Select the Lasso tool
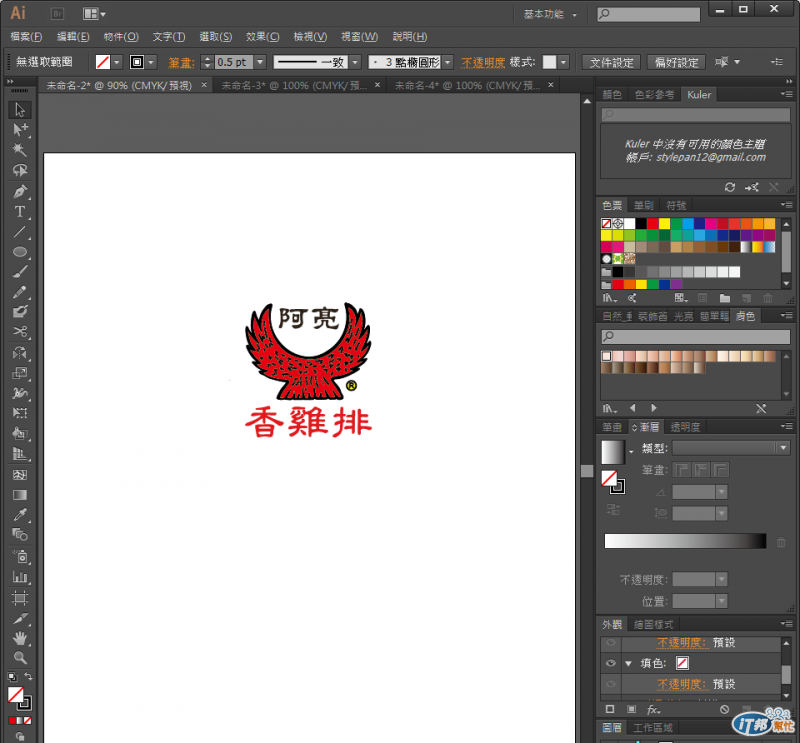This screenshot has height=743, width=800. (x=19, y=170)
